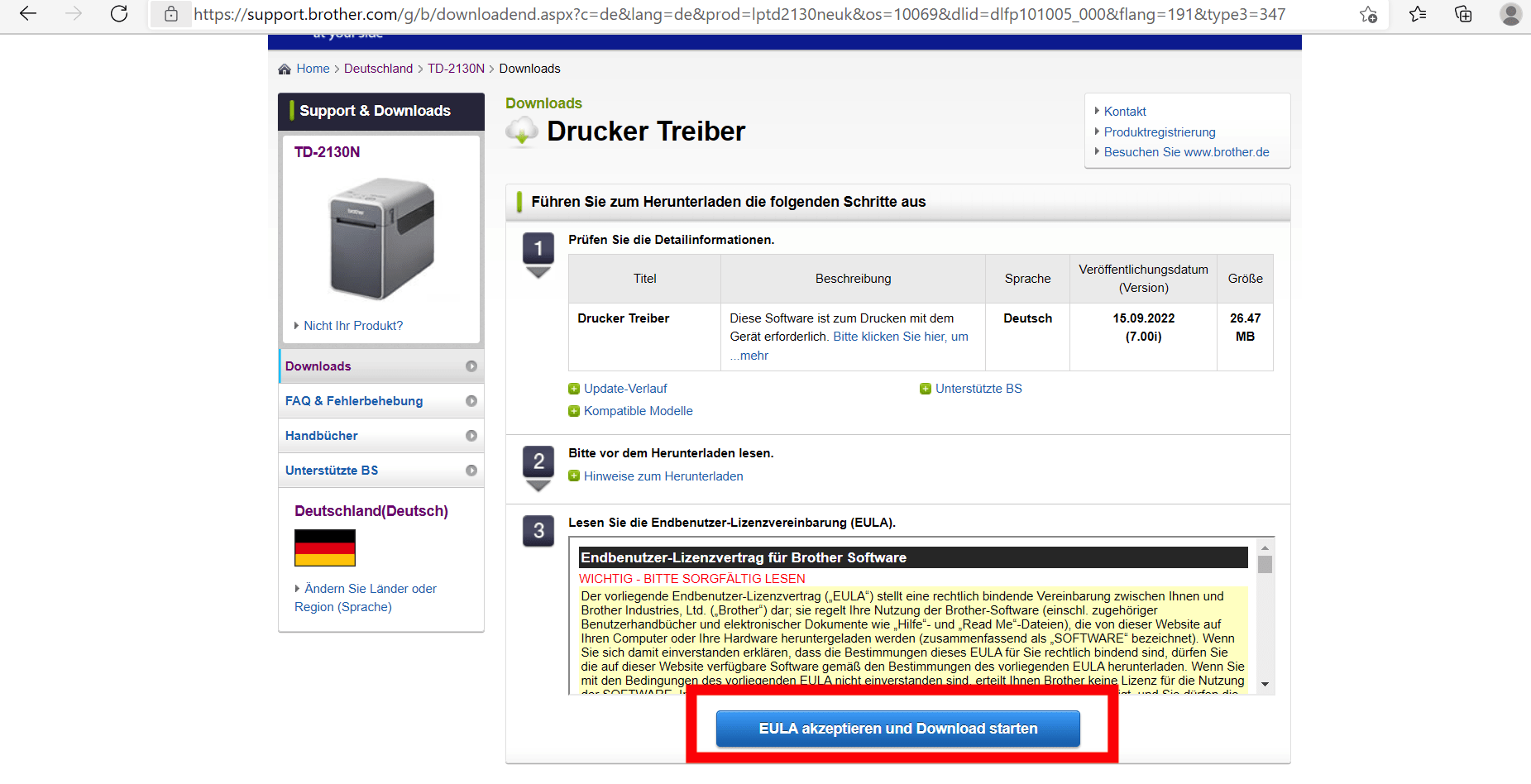Open the favorites list icon
This screenshot has height=784, width=1531.
(1418, 14)
